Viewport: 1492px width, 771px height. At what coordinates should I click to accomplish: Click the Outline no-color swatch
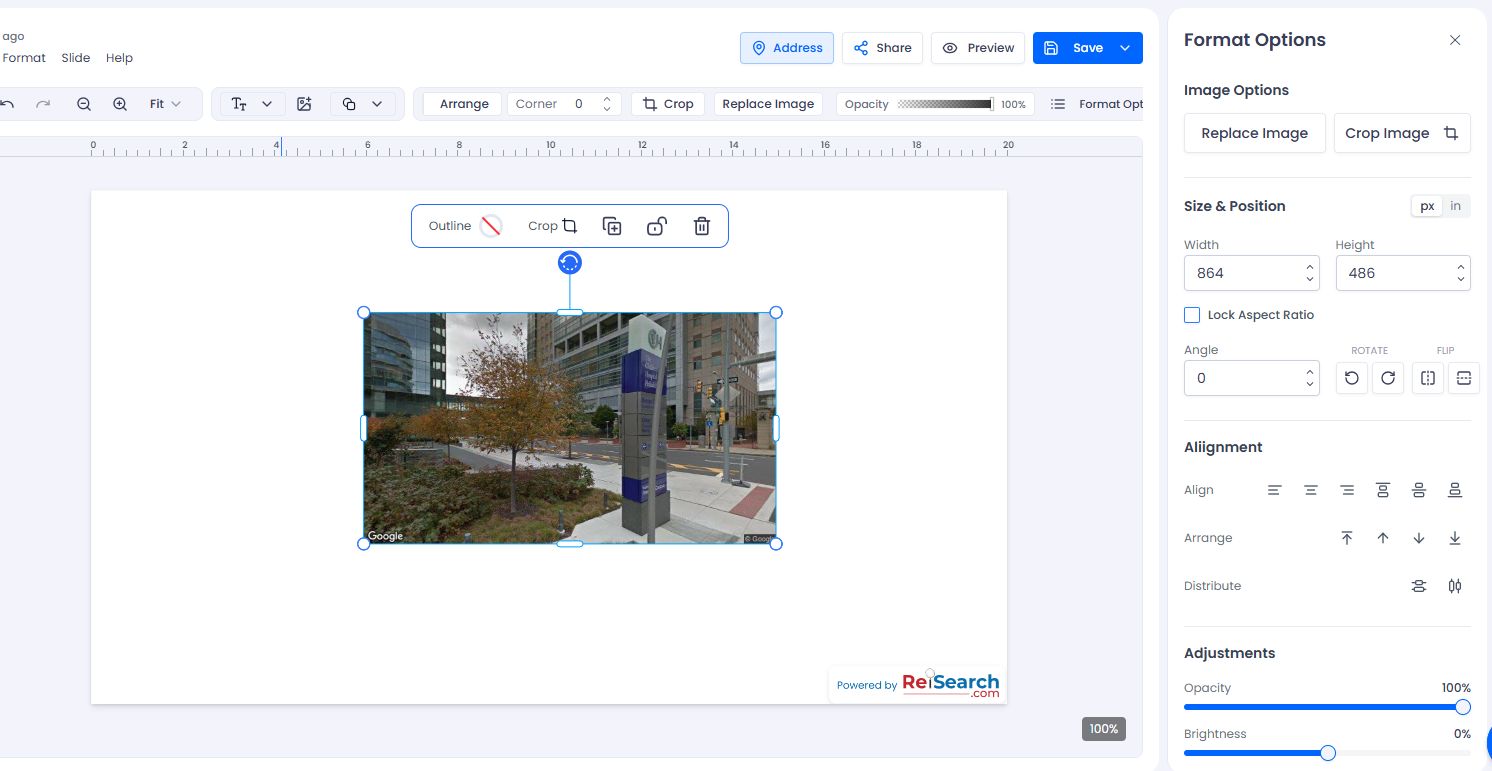(x=490, y=226)
